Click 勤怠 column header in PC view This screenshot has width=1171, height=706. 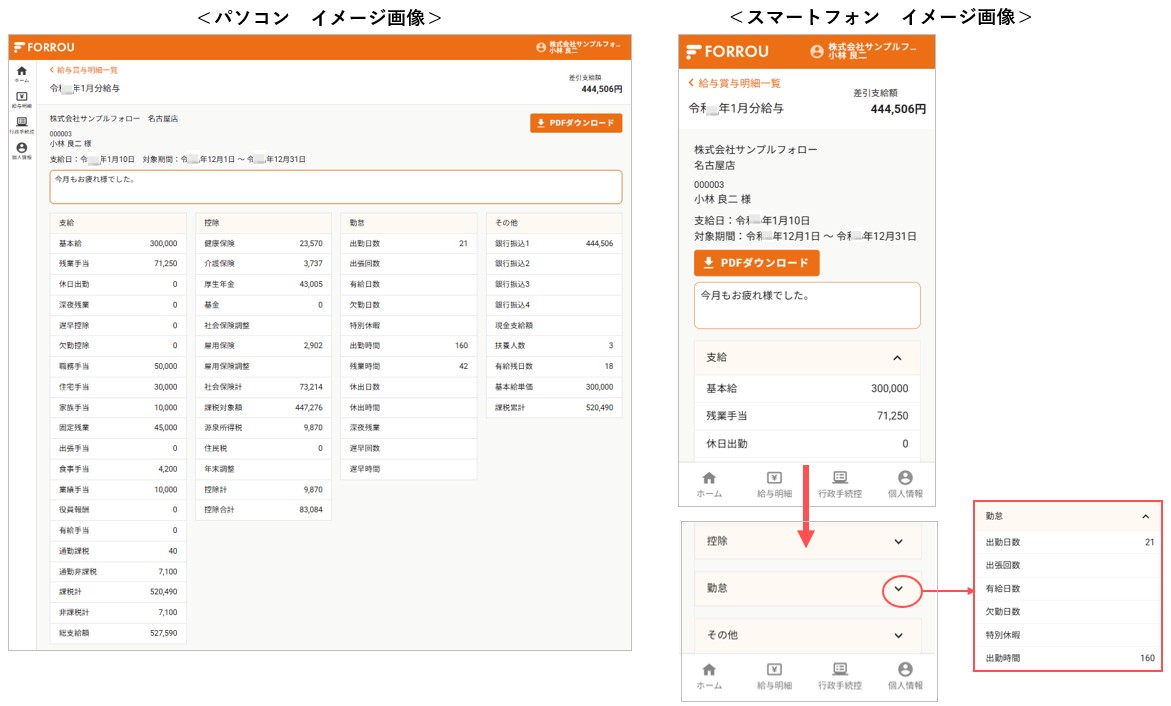(x=409, y=223)
